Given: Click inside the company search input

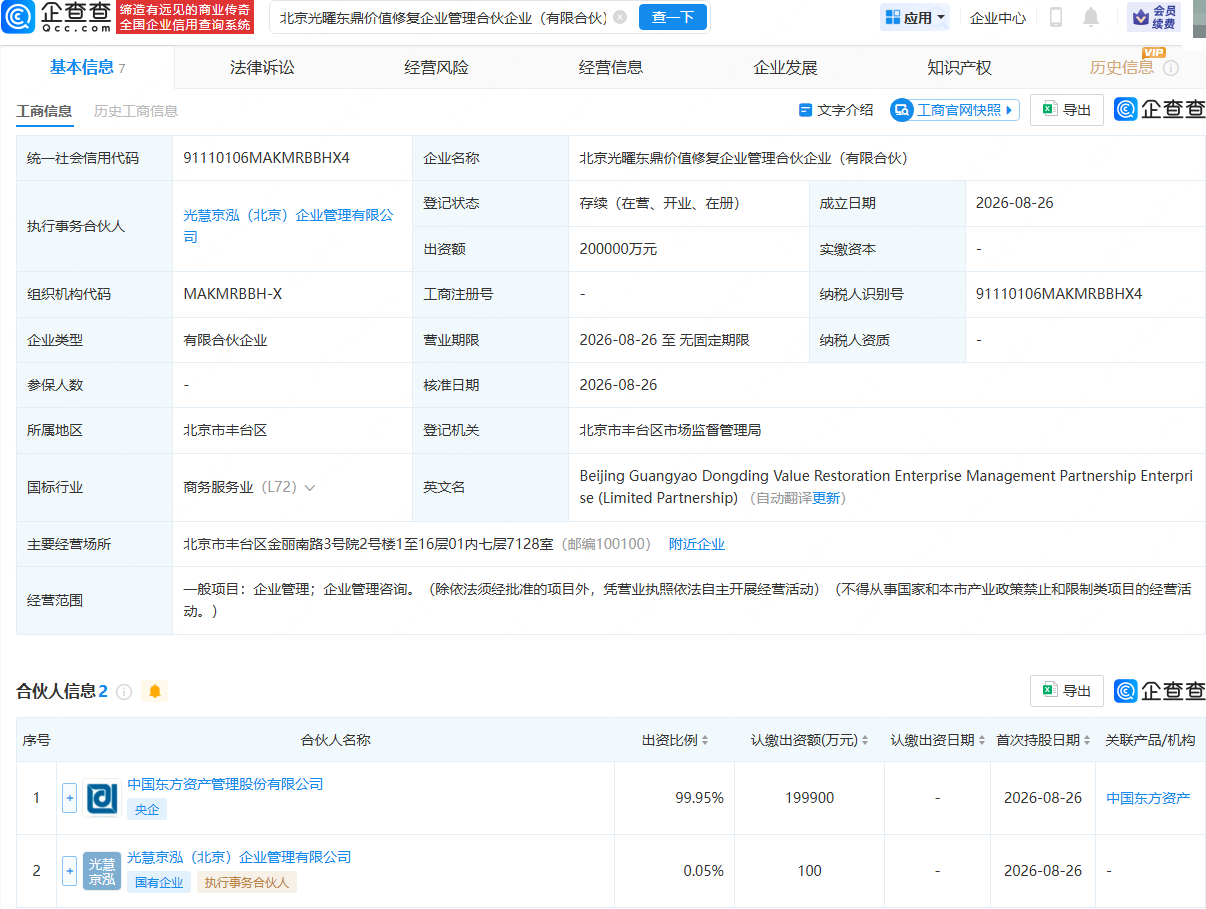Looking at the screenshot, I should click(442, 17).
